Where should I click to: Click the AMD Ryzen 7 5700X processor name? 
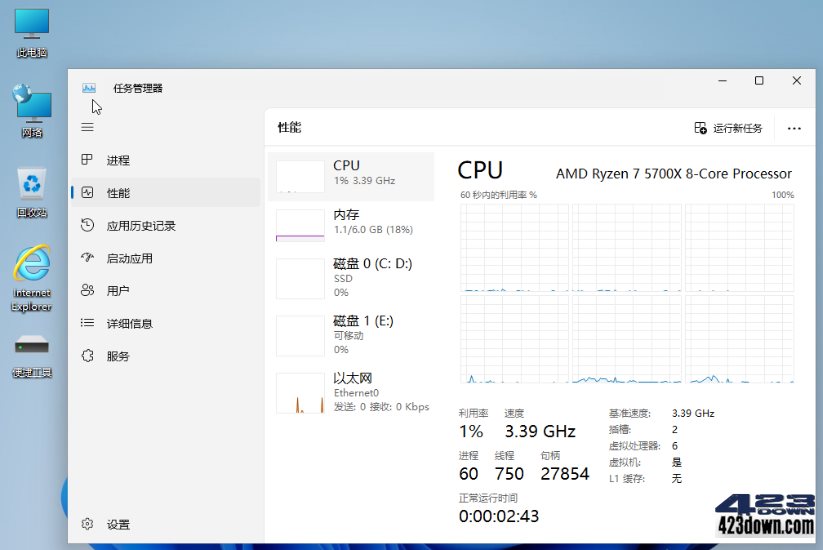pos(674,174)
